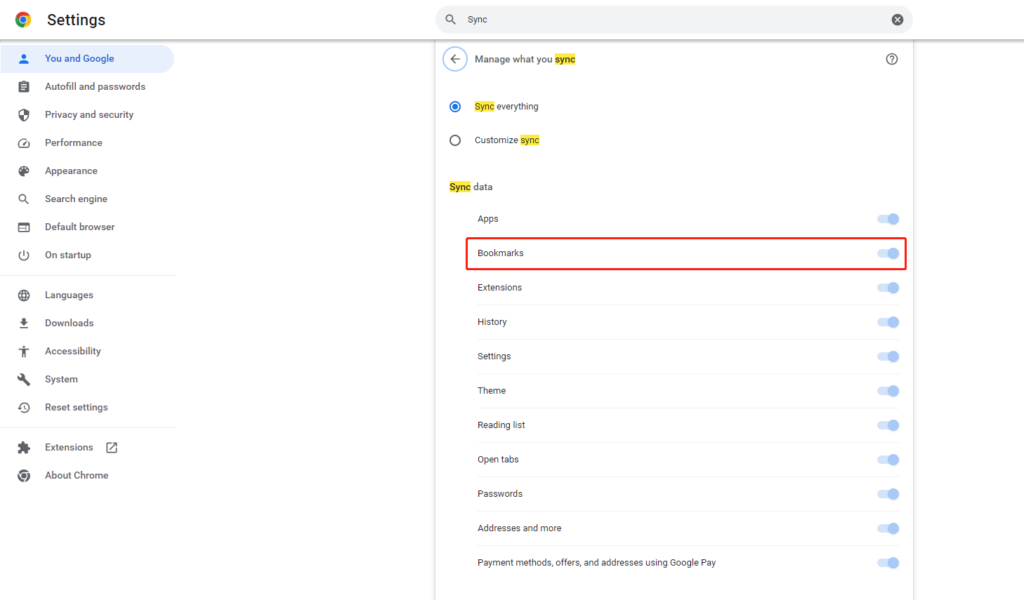1024x600 pixels.
Task: Click the Extensions puzzle piece icon
Action: pos(24,447)
